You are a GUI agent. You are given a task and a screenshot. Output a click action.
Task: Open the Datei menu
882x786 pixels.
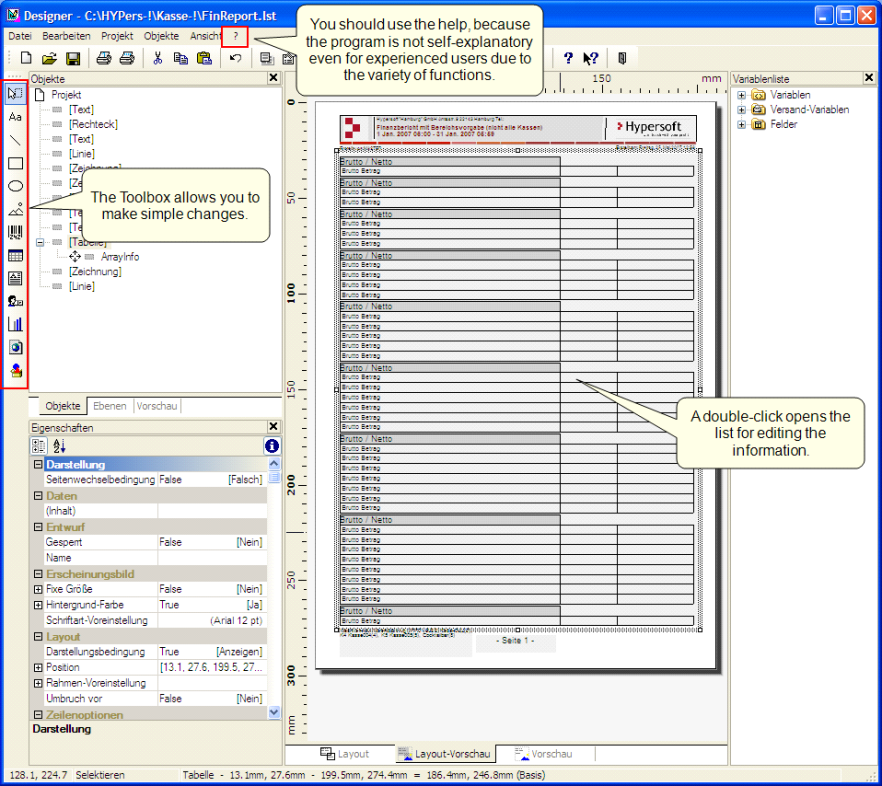click(x=20, y=36)
